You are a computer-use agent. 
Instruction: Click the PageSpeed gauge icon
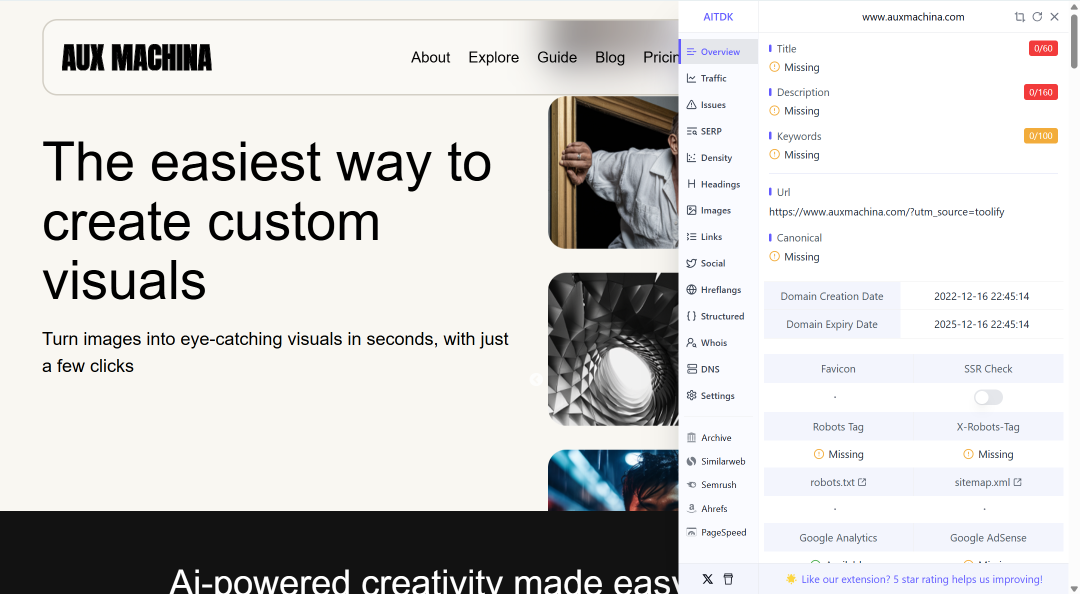(x=692, y=532)
